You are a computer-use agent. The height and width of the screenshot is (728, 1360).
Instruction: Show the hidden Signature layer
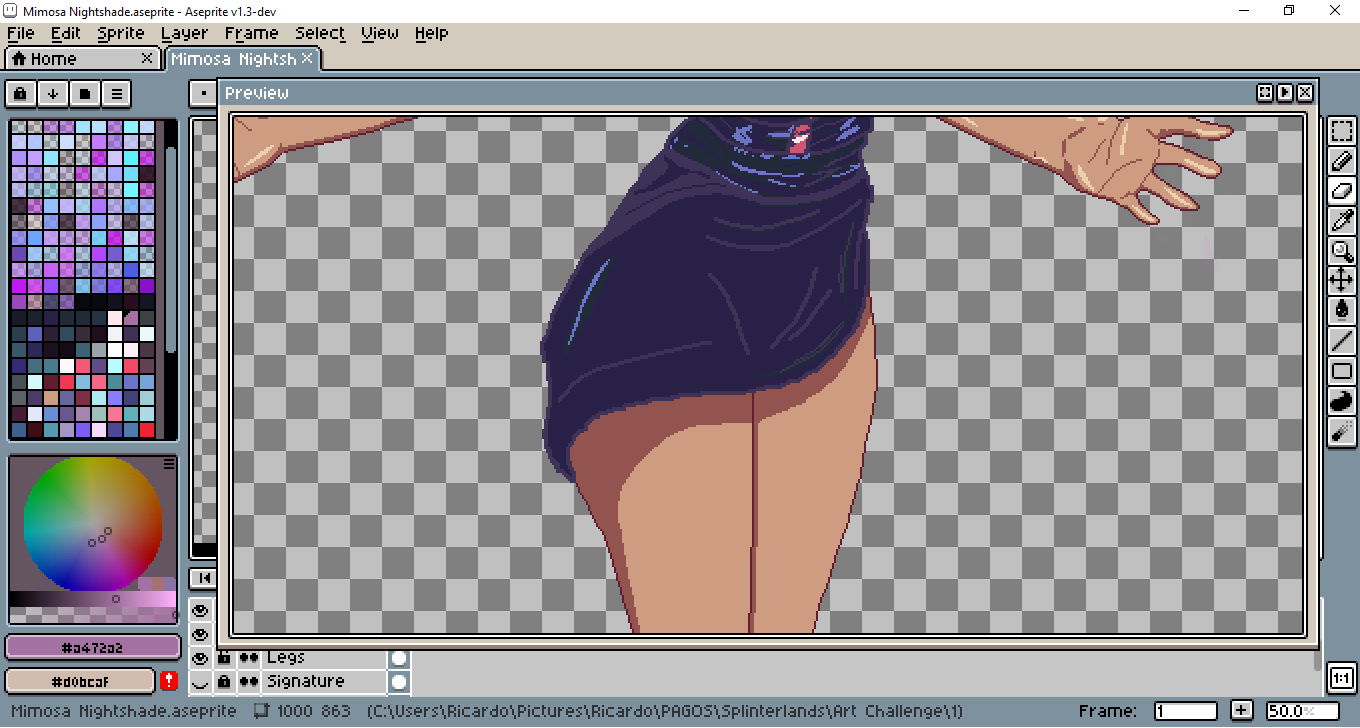click(200, 682)
